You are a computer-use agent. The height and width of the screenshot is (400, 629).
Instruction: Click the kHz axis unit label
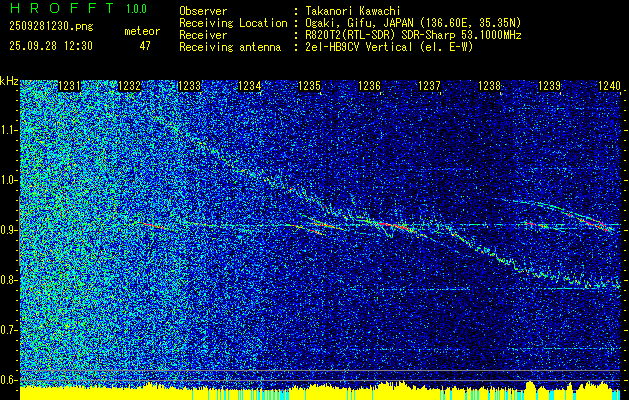(x=9, y=81)
